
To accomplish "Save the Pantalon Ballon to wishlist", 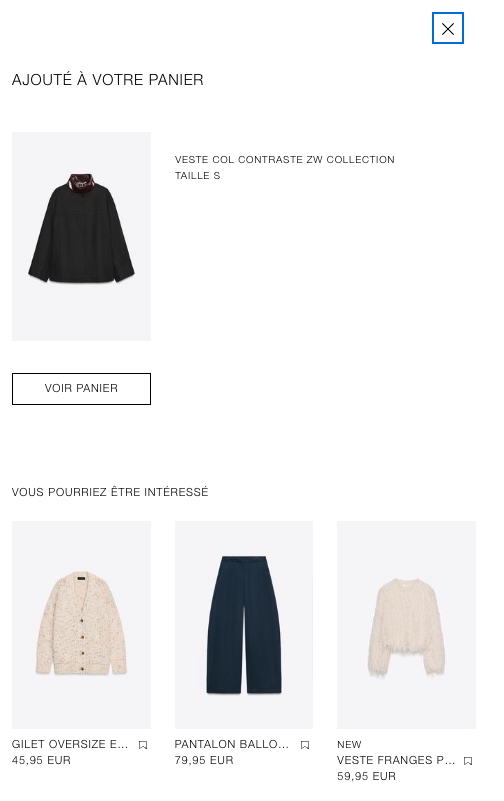I will coord(305,745).
